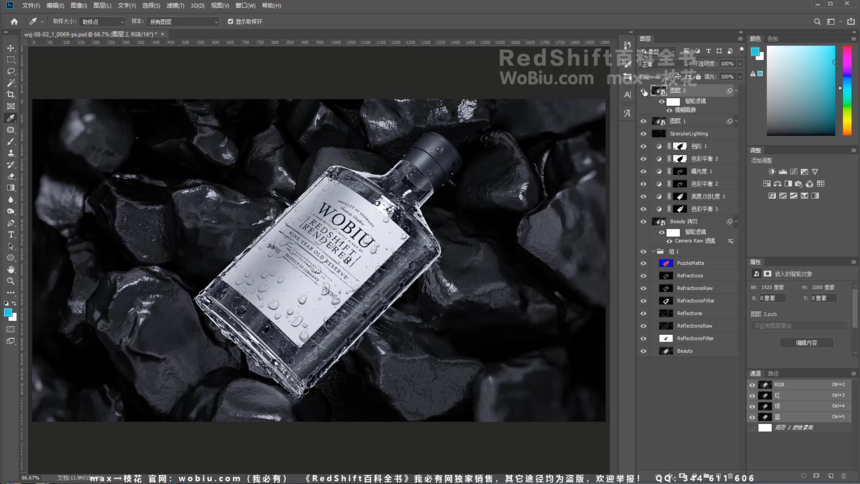Image resolution: width=860 pixels, height=484 pixels.
Task: Toggle visibility of Refractions layer
Action: 643,275
